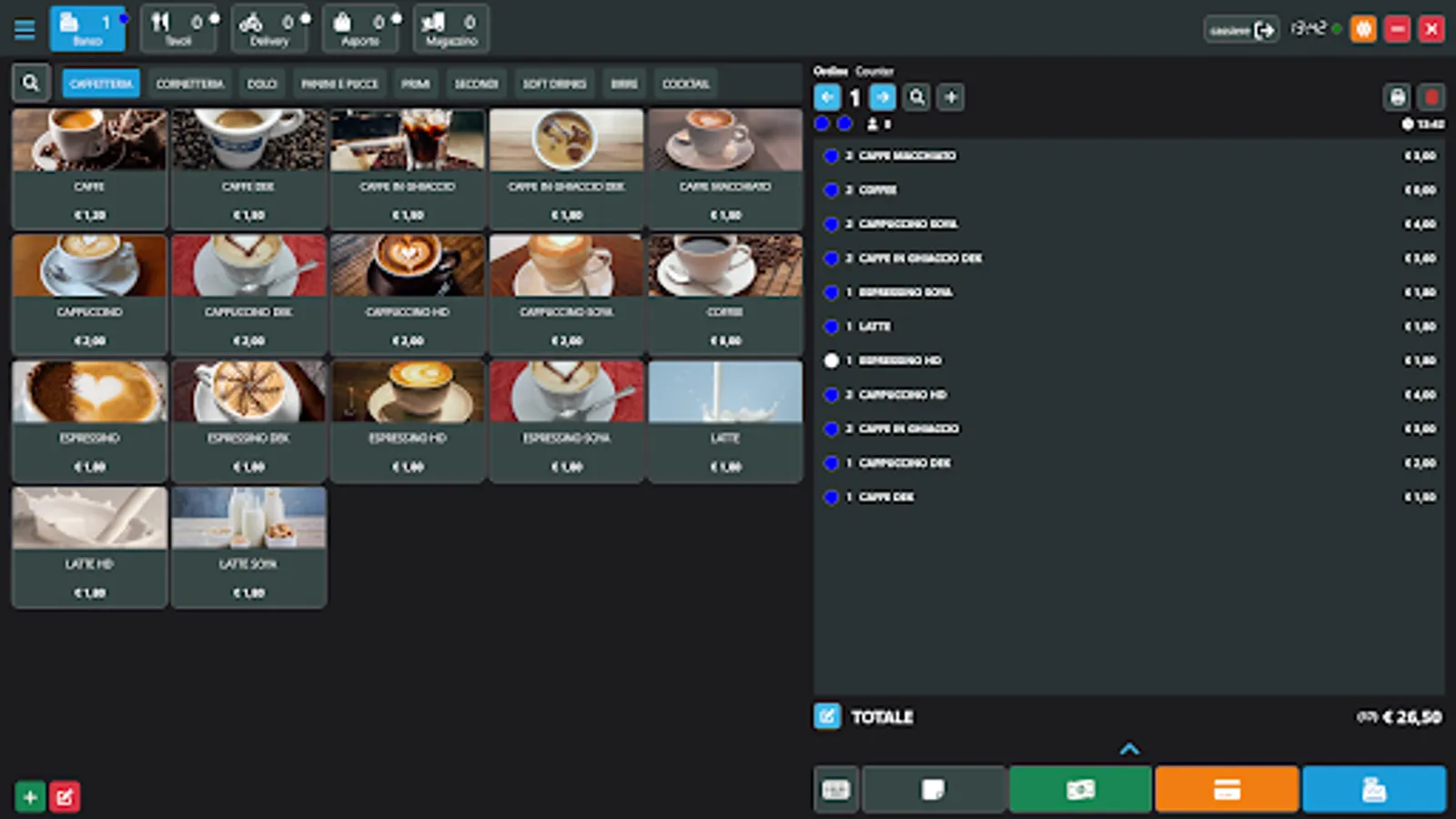Add the Espressino Dek product card
The image size is (1456, 819).
tap(248, 420)
